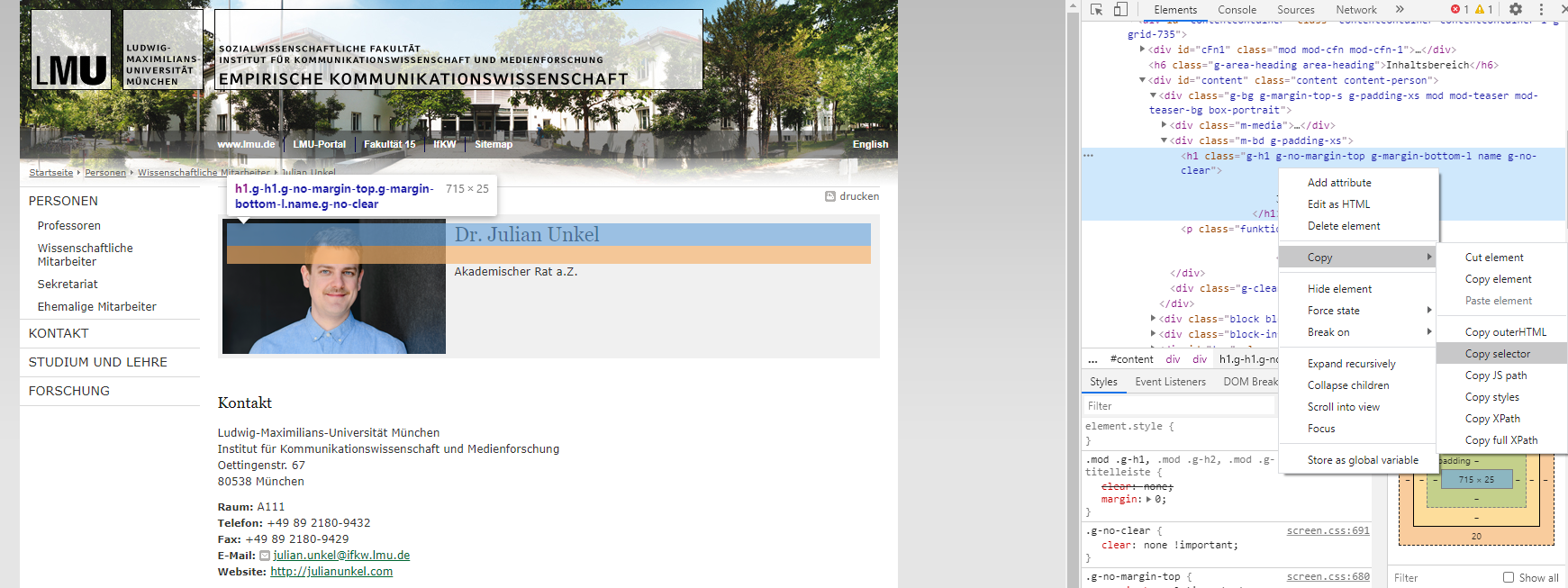
Task: Click the Styles filter input field
Action: coord(1179,406)
